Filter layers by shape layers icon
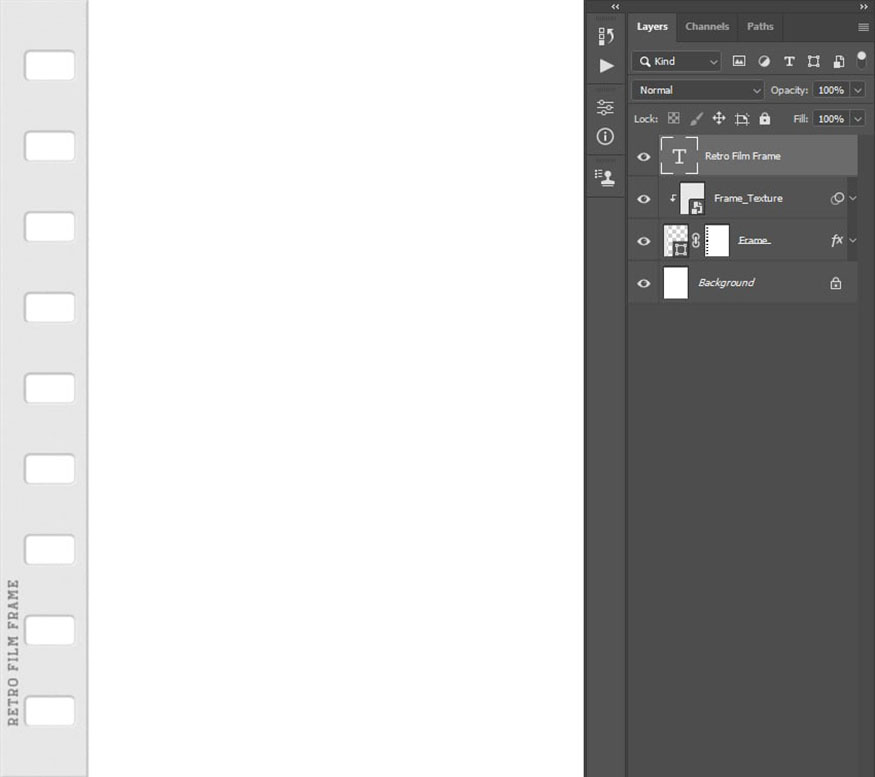Viewport: 875px width, 777px height. coord(814,61)
